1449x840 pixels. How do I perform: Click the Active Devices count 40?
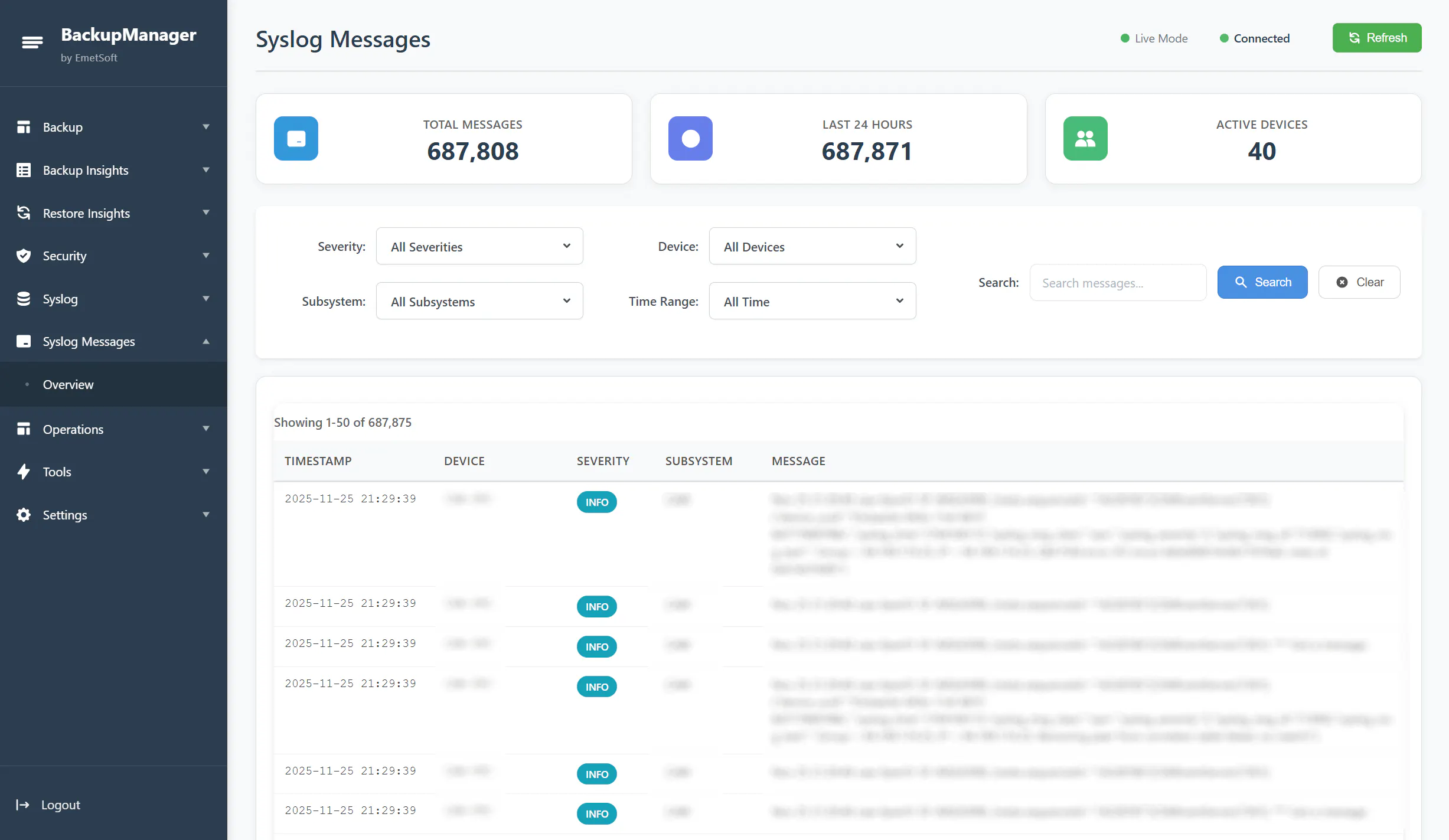[x=1262, y=151]
